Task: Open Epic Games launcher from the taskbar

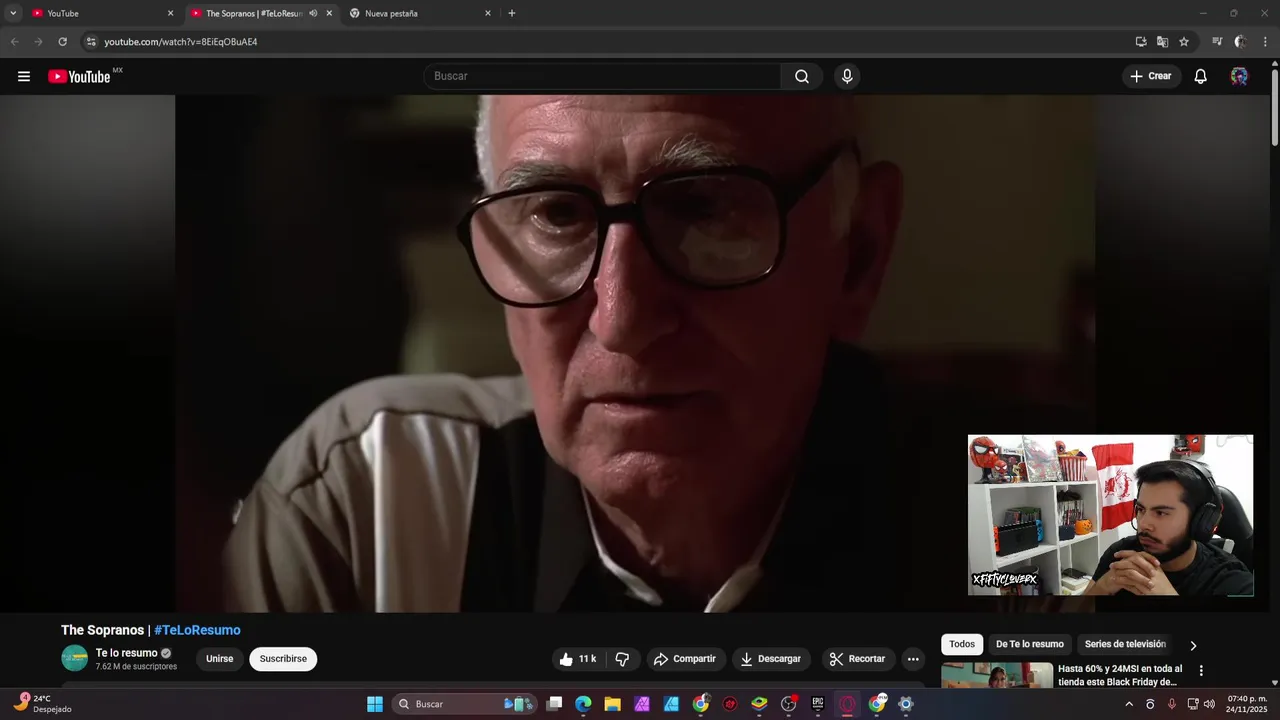Action: [x=818, y=704]
